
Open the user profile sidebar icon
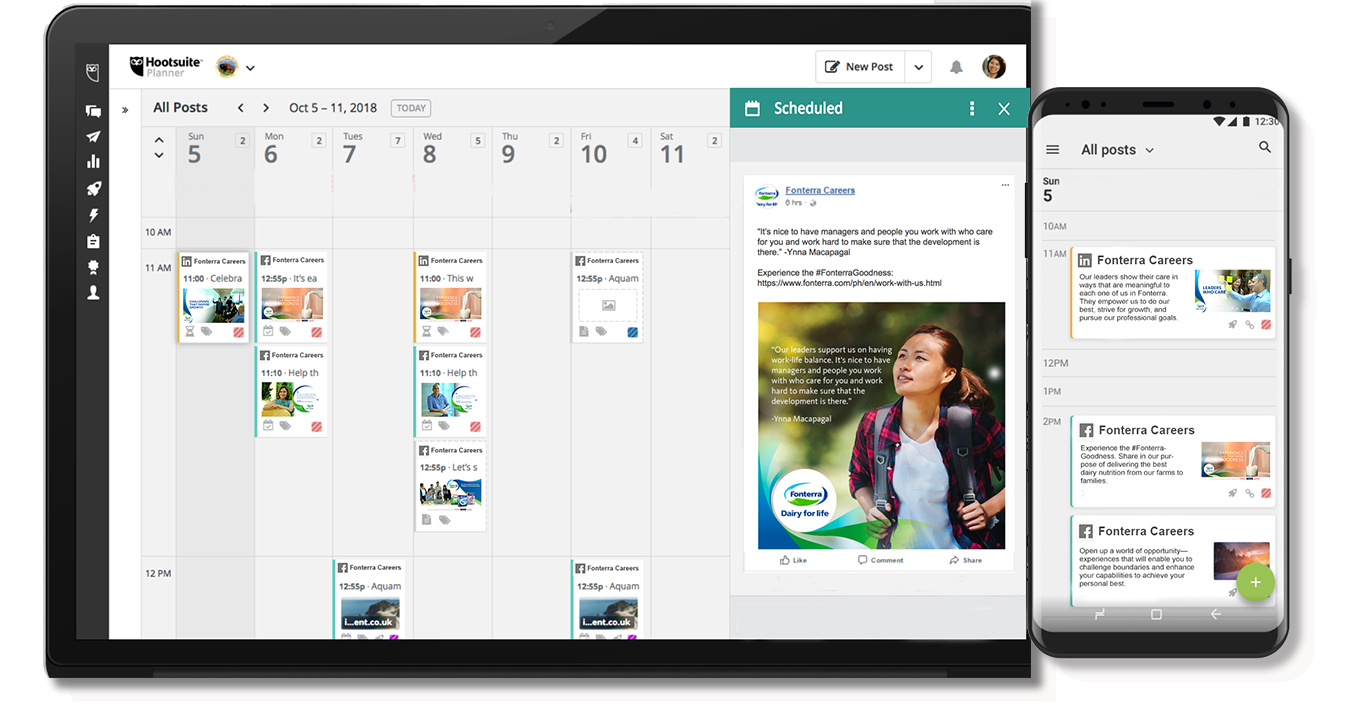click(x=93, y=293)
